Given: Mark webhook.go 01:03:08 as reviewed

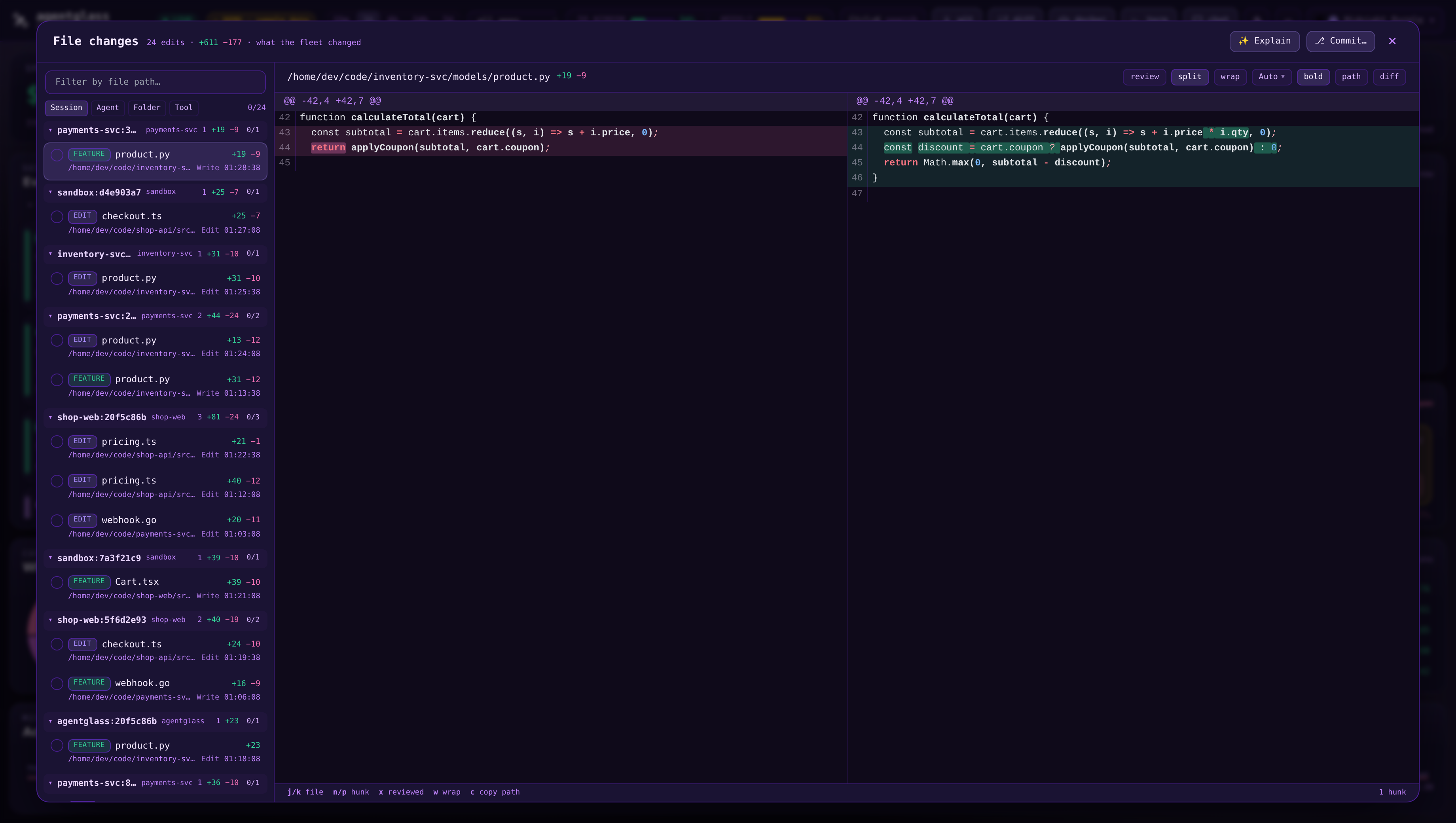Looking at the screenshot, I should 57,521.
